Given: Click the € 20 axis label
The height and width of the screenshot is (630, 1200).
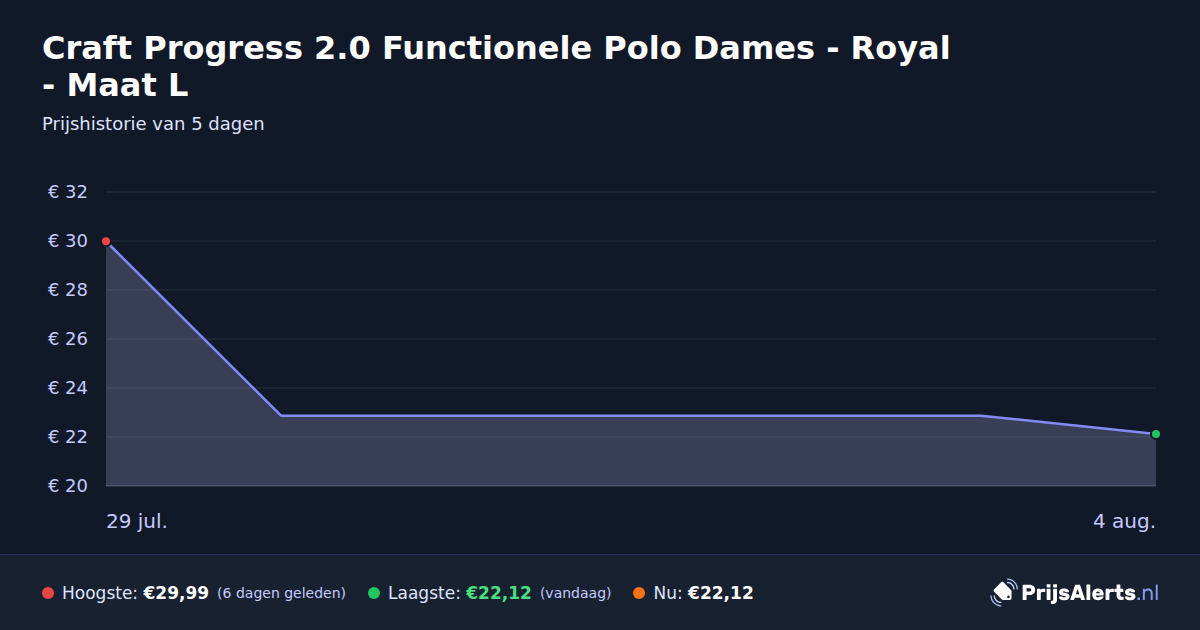Looking at the screenshot, I should pos(68,486).
